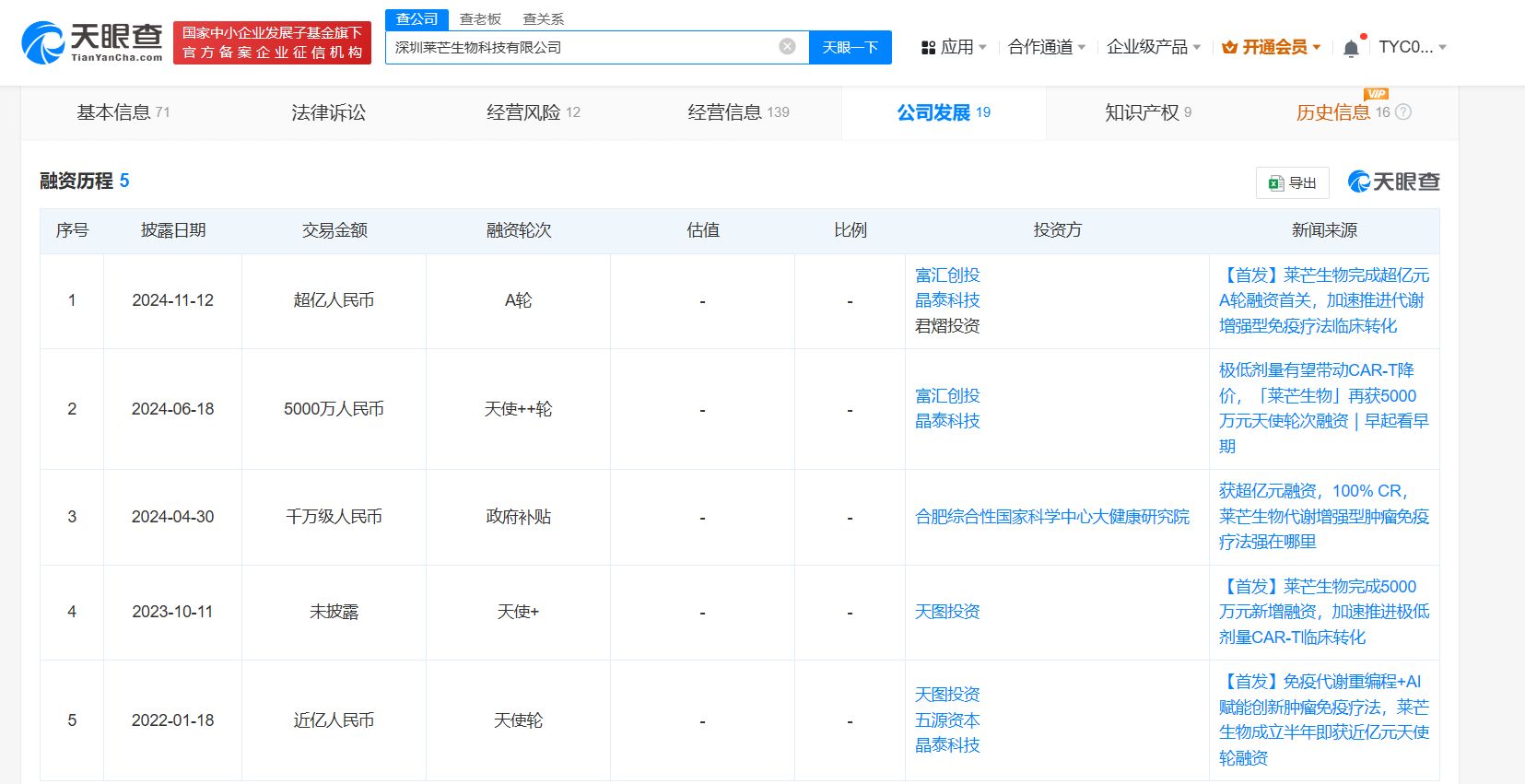Open 晶泰科技 investor in 天使++轮 row
Viewport: 1525px width, 784px height.
(x=947, y=421)
